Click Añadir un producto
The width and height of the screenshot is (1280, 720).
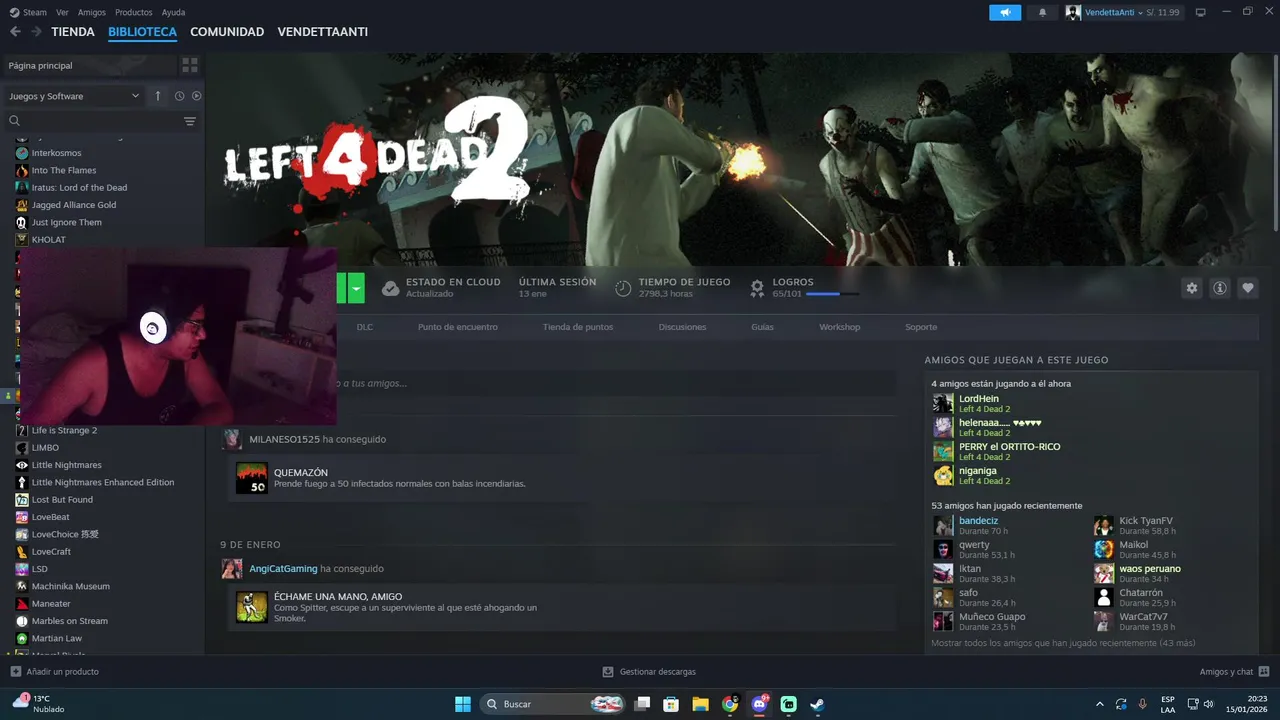pyautogui.click(x=54, y=672)
